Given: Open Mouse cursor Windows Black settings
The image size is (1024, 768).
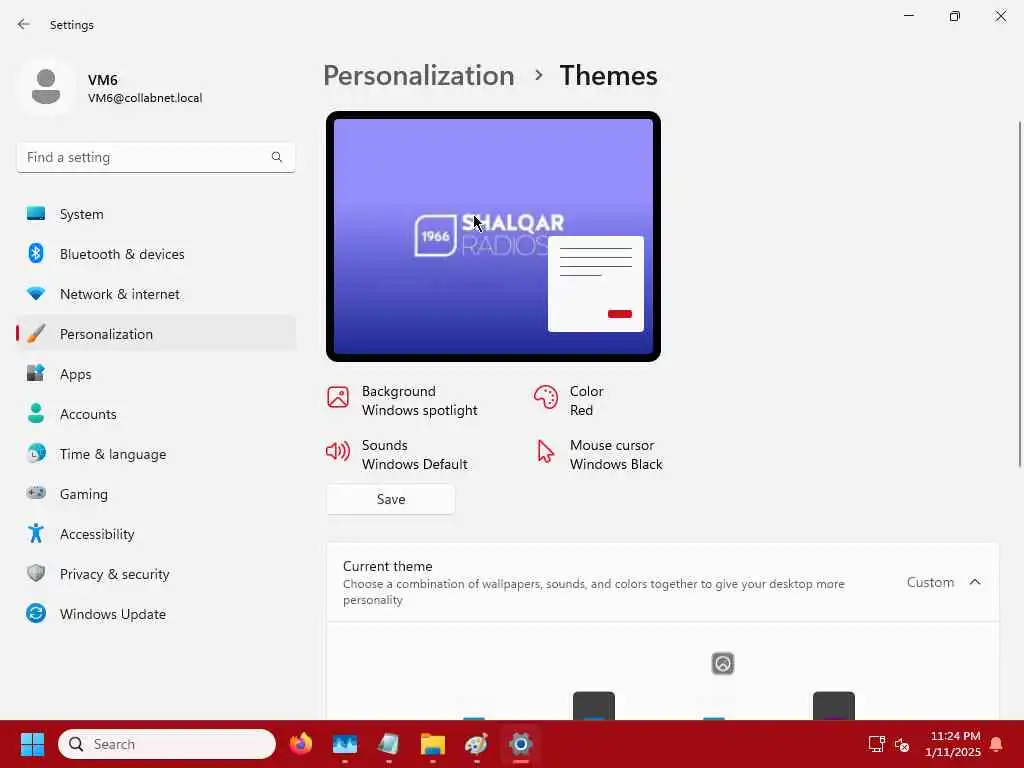Looking at the screenshot, I should pos(599,455).
